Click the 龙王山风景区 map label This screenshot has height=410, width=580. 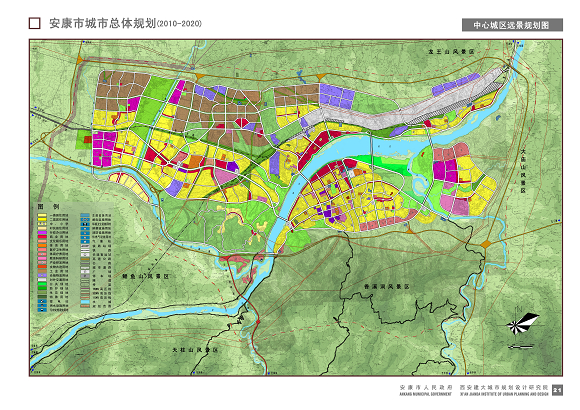coord(451,52)
